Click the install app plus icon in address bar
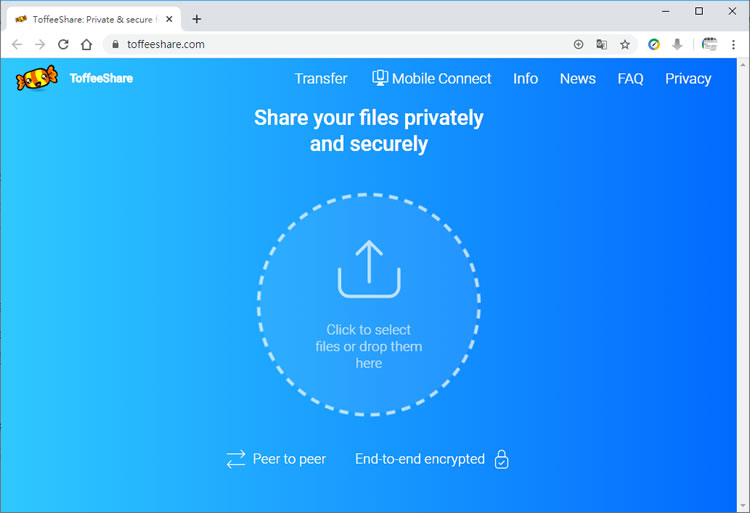The image size is (750, 513). point(578,44)
